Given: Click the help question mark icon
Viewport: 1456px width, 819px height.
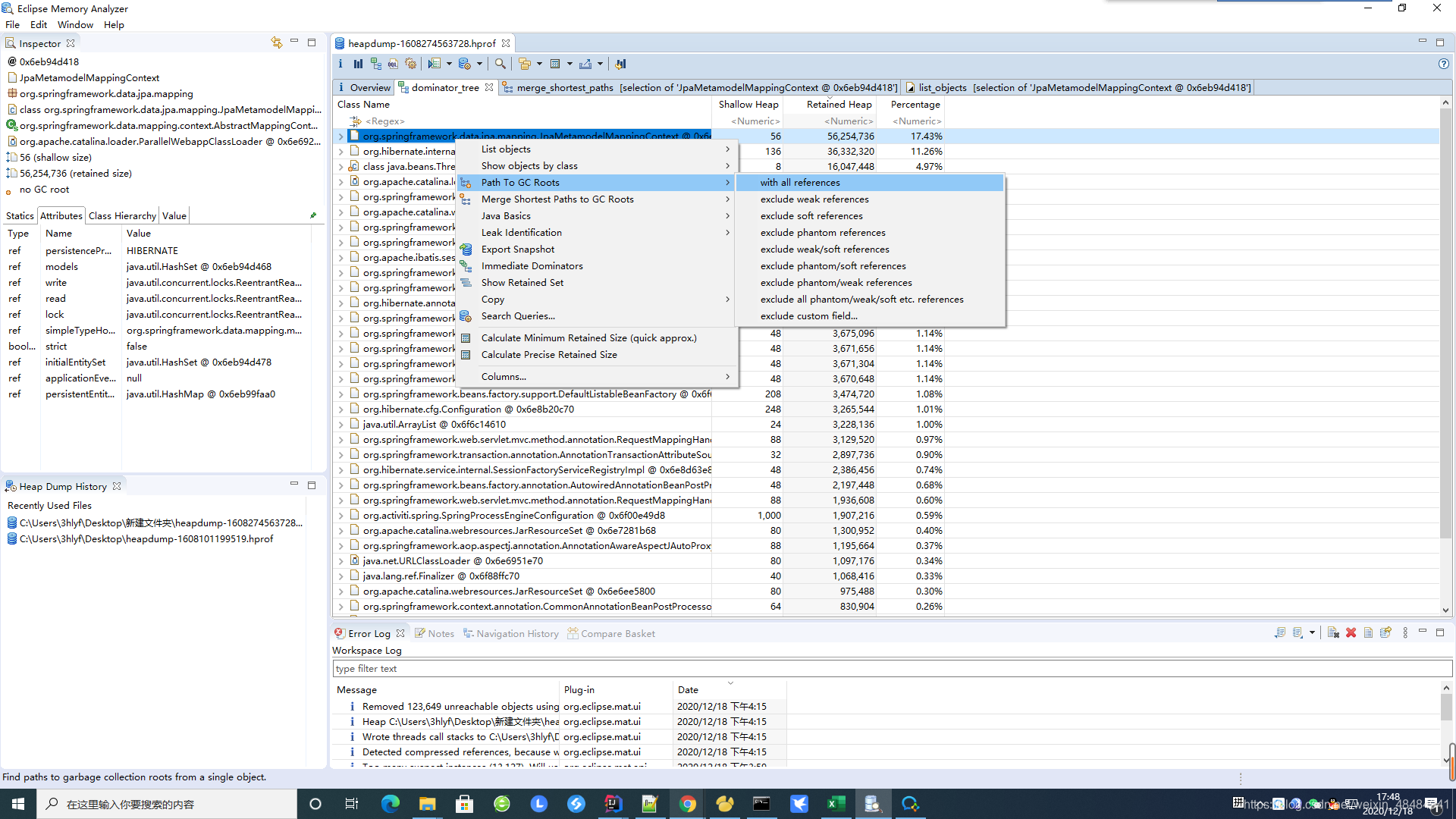Looking at the screenshot, I should pyautogui.click(x=1443, y=64).
